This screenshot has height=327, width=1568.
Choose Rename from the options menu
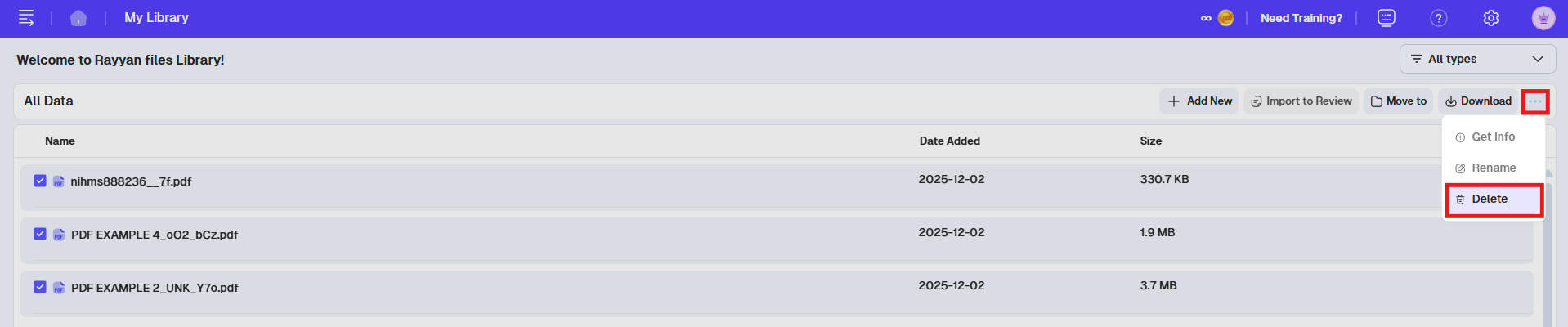point(1494,168)
